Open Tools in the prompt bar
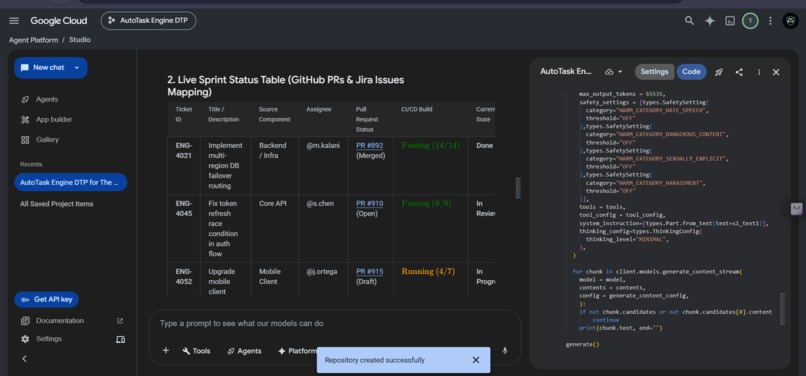 pyautogui.click(x=196, y=351)
